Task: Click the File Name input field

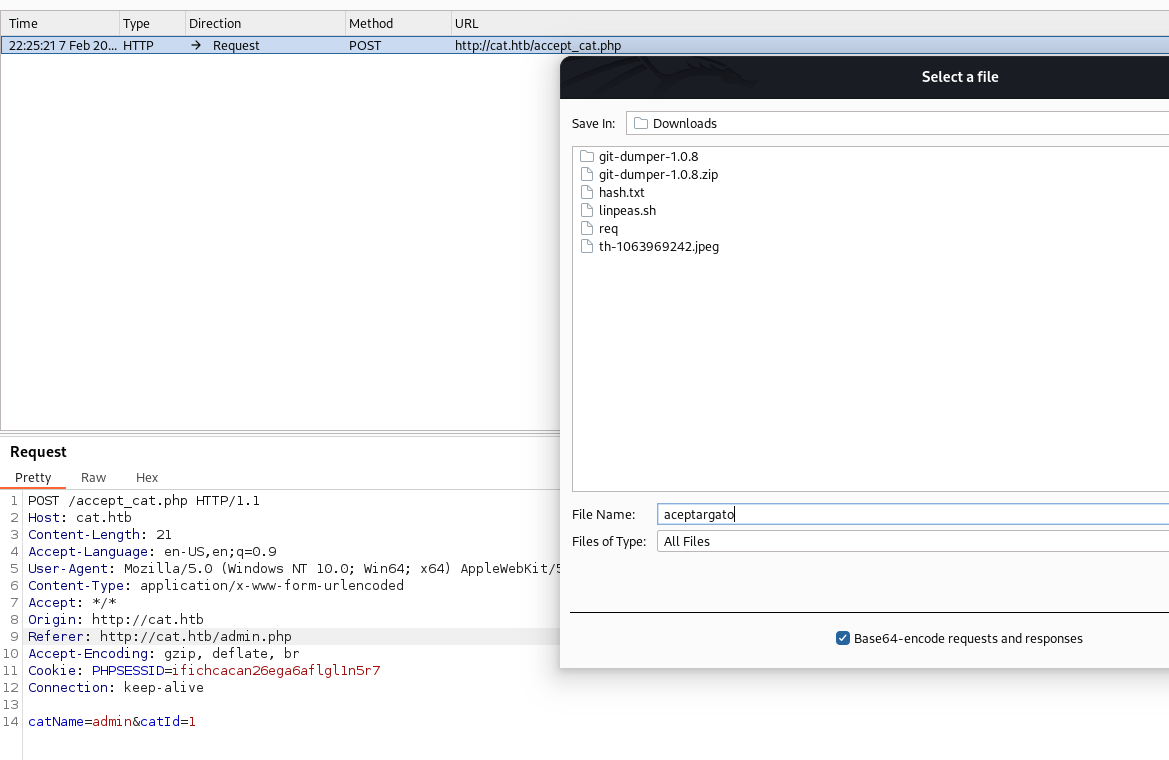Action: pos(913,514)
